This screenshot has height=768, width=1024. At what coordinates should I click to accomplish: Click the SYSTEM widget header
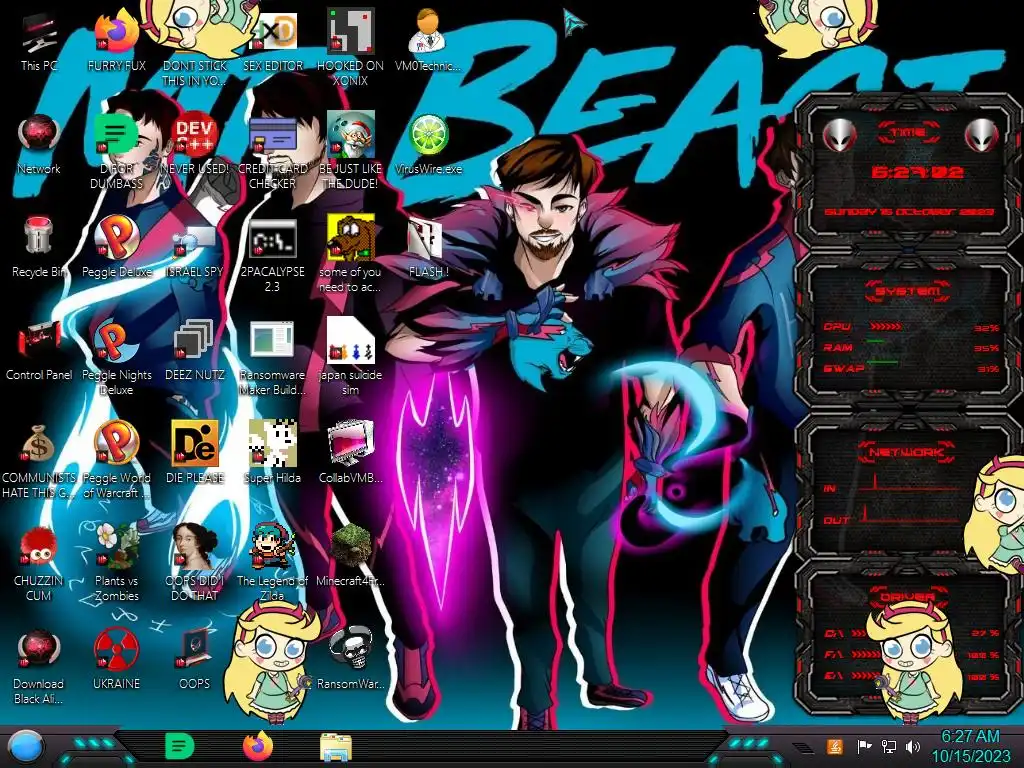[907, 291]
